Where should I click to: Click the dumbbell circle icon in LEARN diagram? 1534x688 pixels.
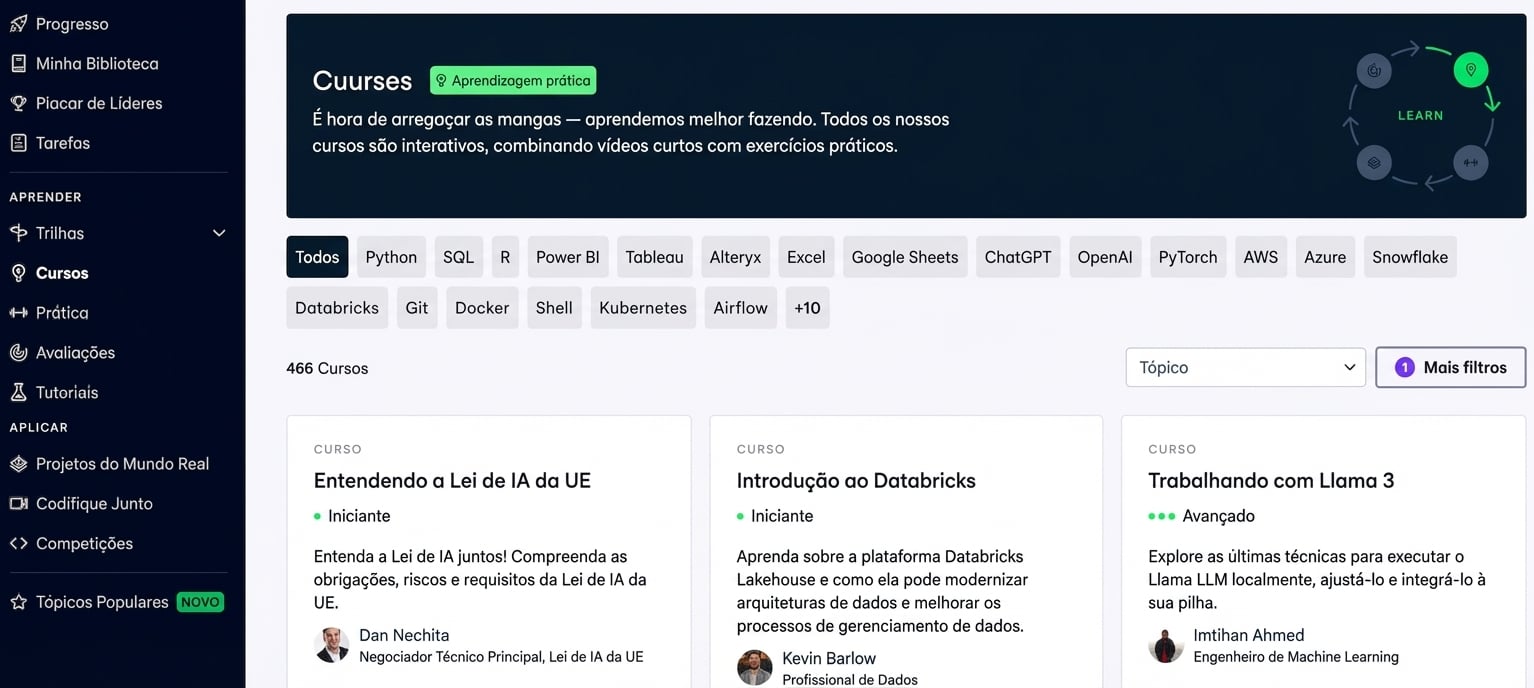[1470, 162]
